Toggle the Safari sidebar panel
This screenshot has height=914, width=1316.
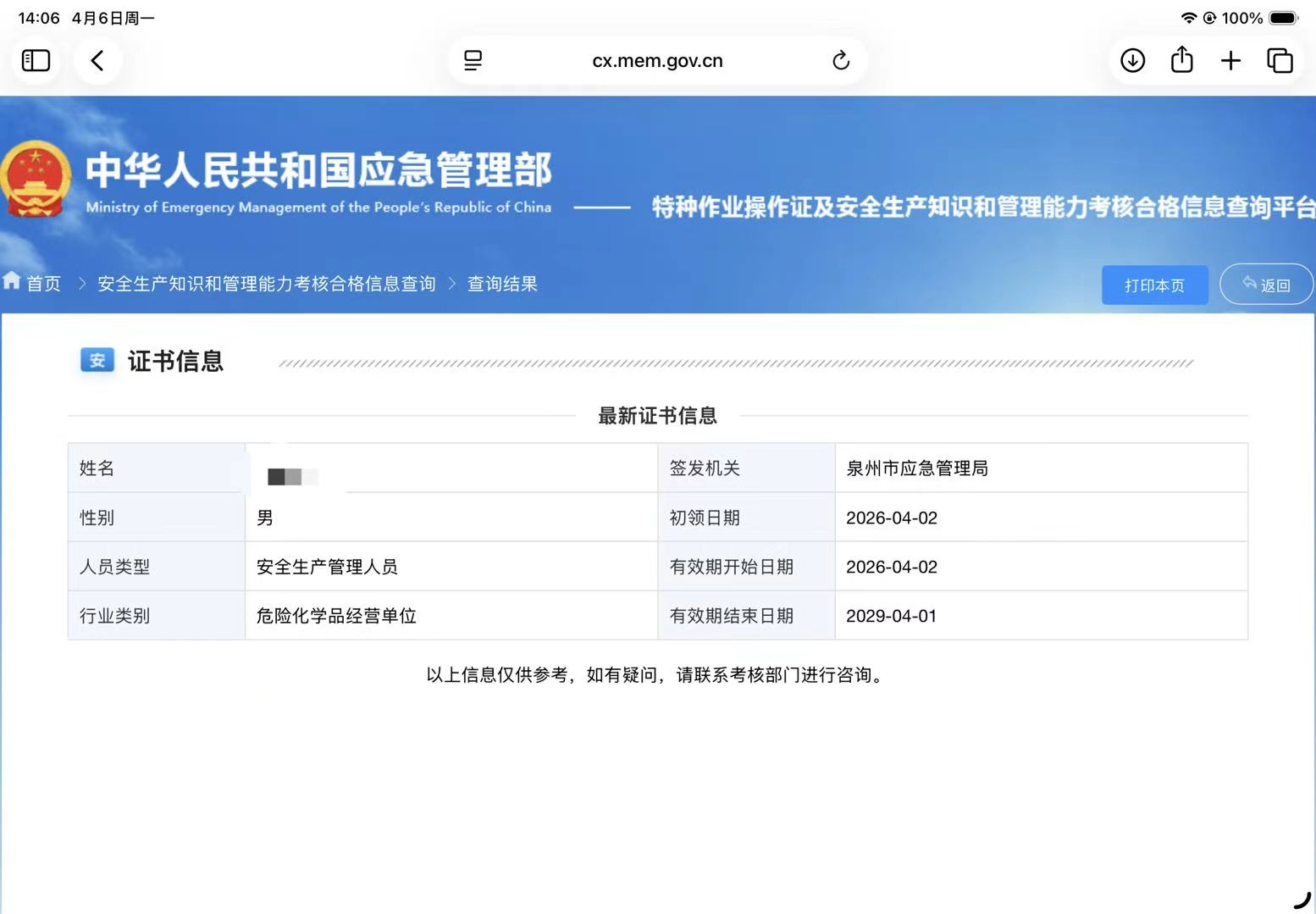(36, 60)
